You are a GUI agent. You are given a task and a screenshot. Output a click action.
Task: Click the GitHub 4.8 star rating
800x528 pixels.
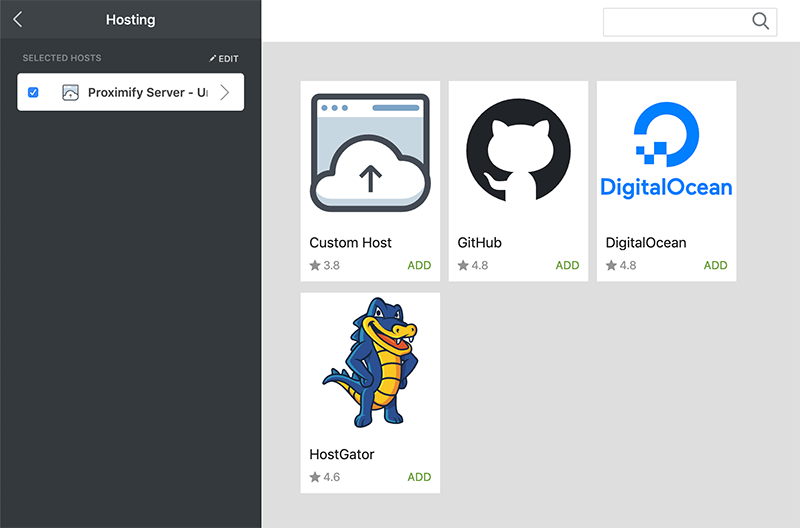tap(473, 266)
